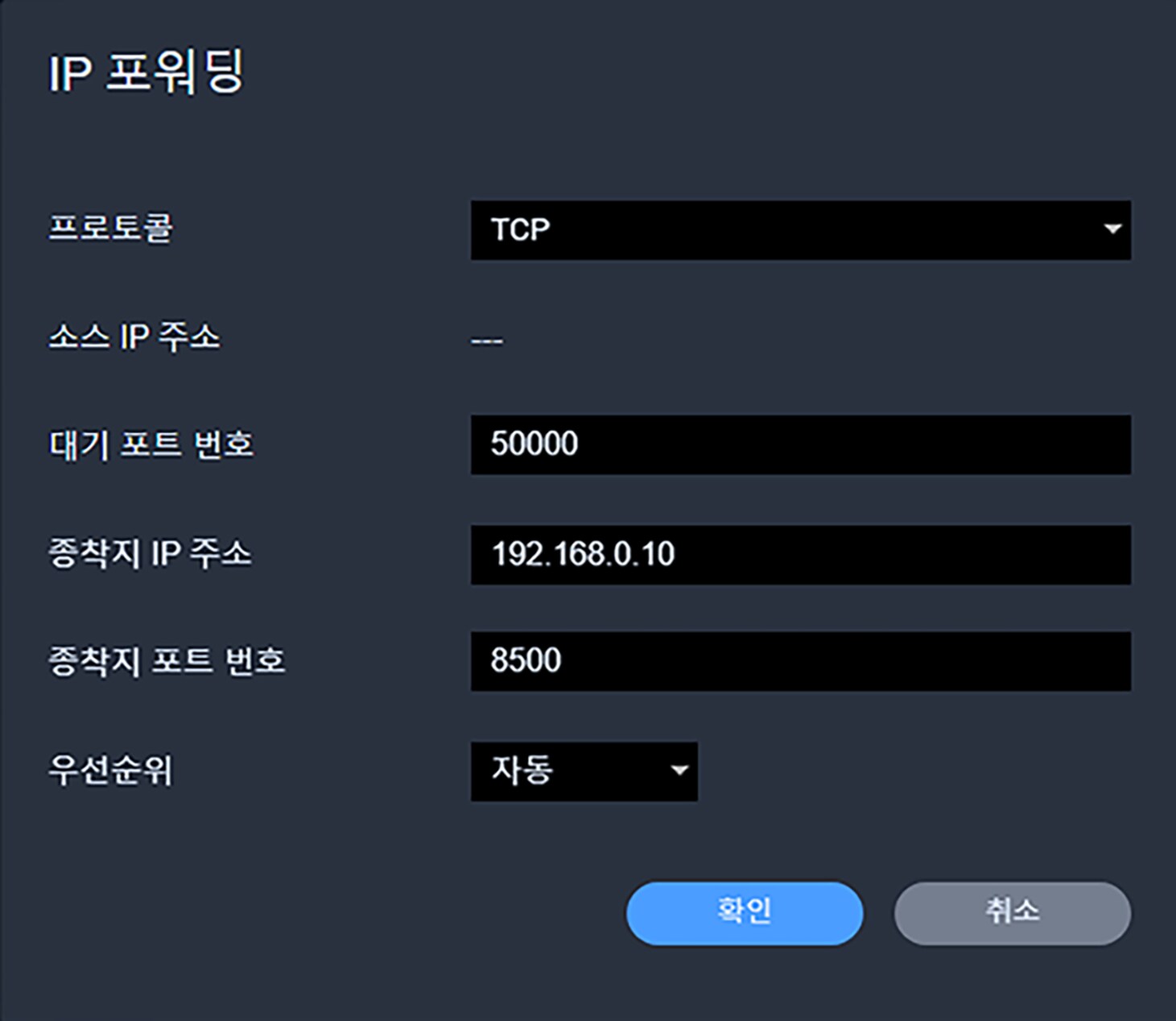Click the 대기 포트 번호 label
Screen dimensions: 1176x1021
(x=150, y=444)
